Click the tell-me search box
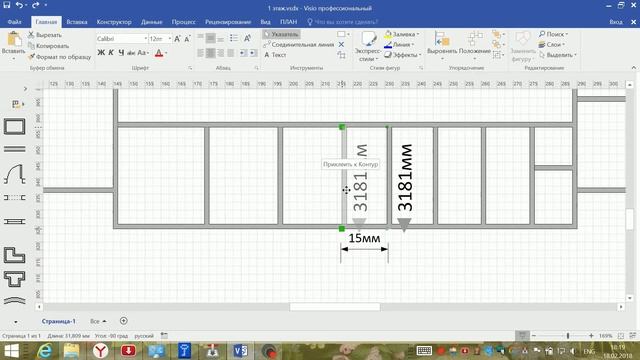 pyautogui.click(x=343, y=22)
